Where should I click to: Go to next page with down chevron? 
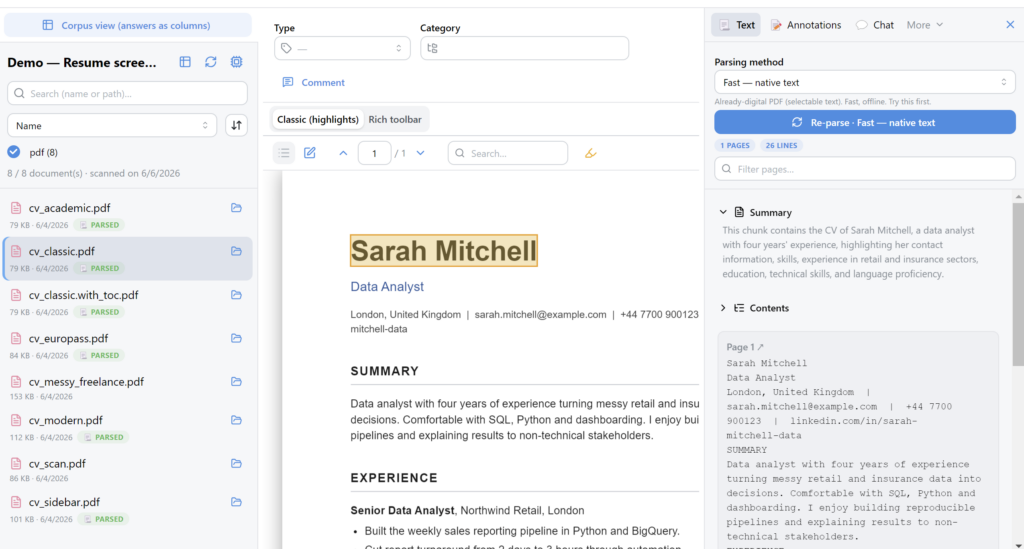click(x=421, y=153)
